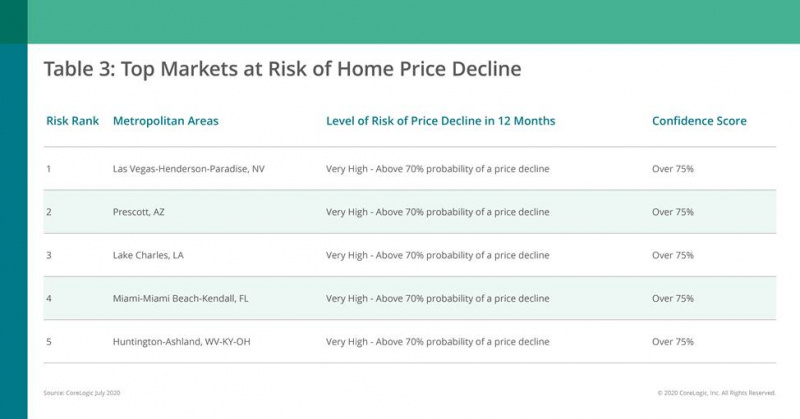
Task: Select the Prescott, AZ cell
Action: click(x=139, y=212)
